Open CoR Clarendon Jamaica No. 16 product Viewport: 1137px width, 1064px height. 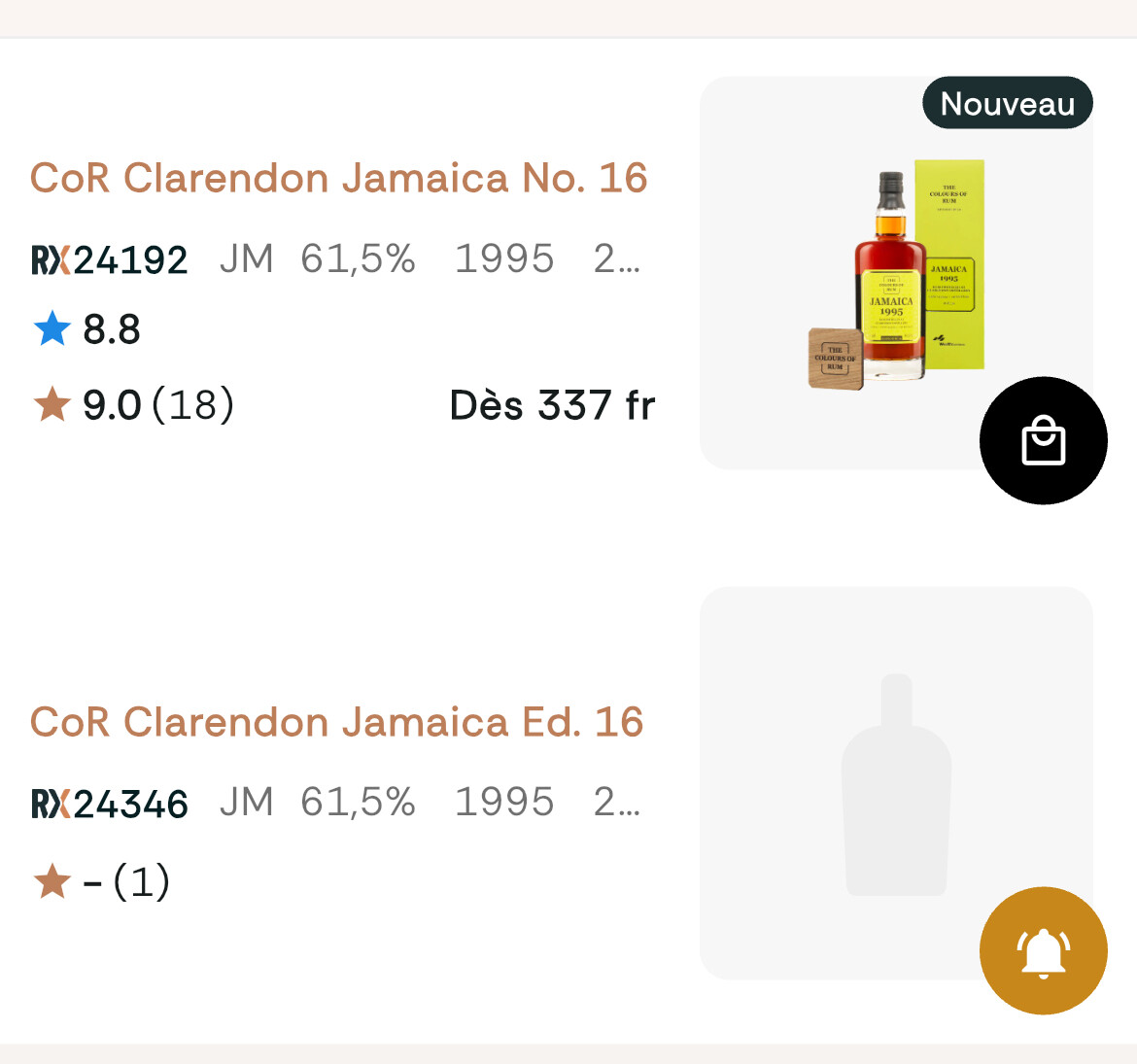338,179
